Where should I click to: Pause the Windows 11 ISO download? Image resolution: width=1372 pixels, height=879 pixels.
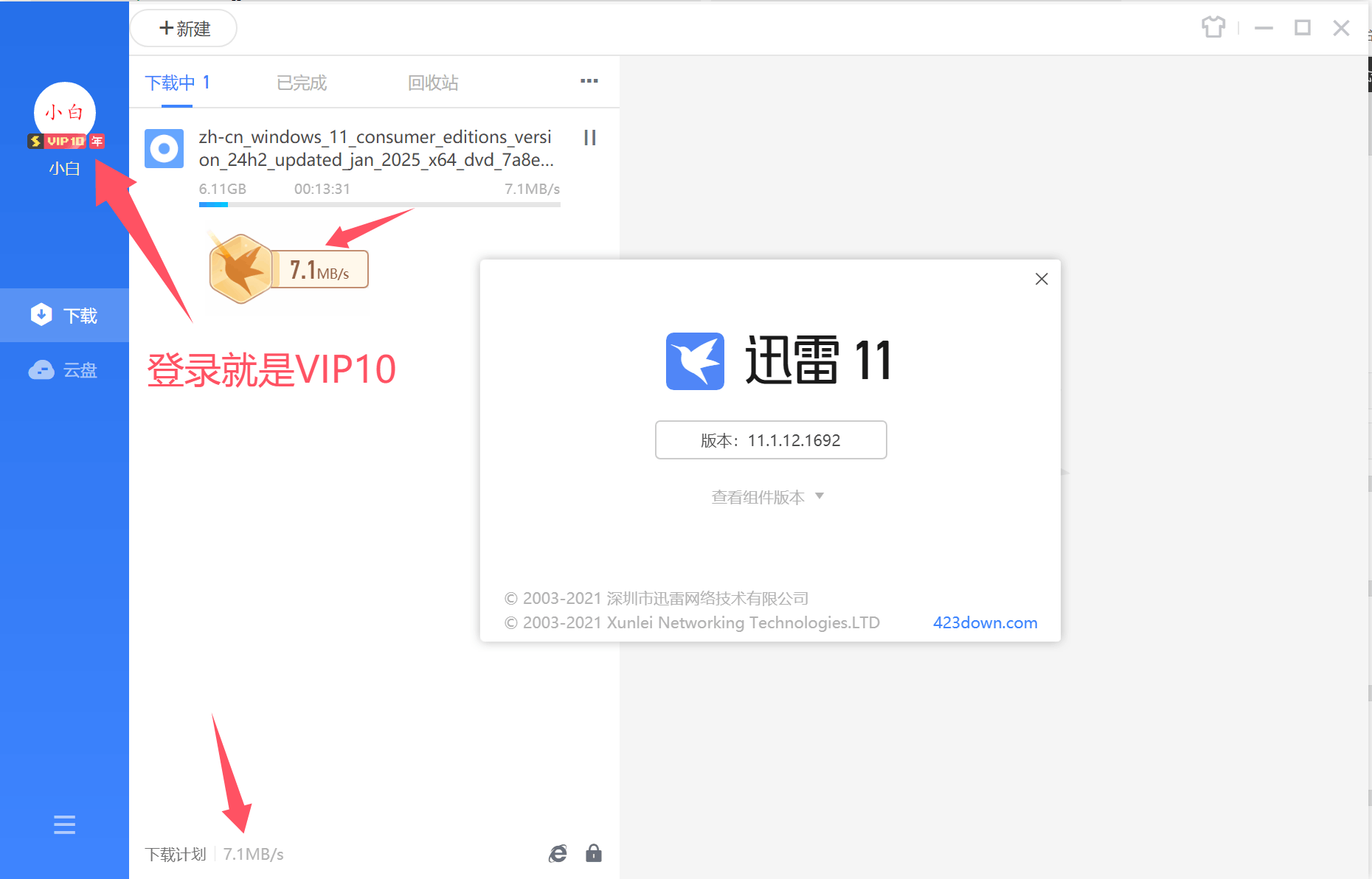[589, 138]
